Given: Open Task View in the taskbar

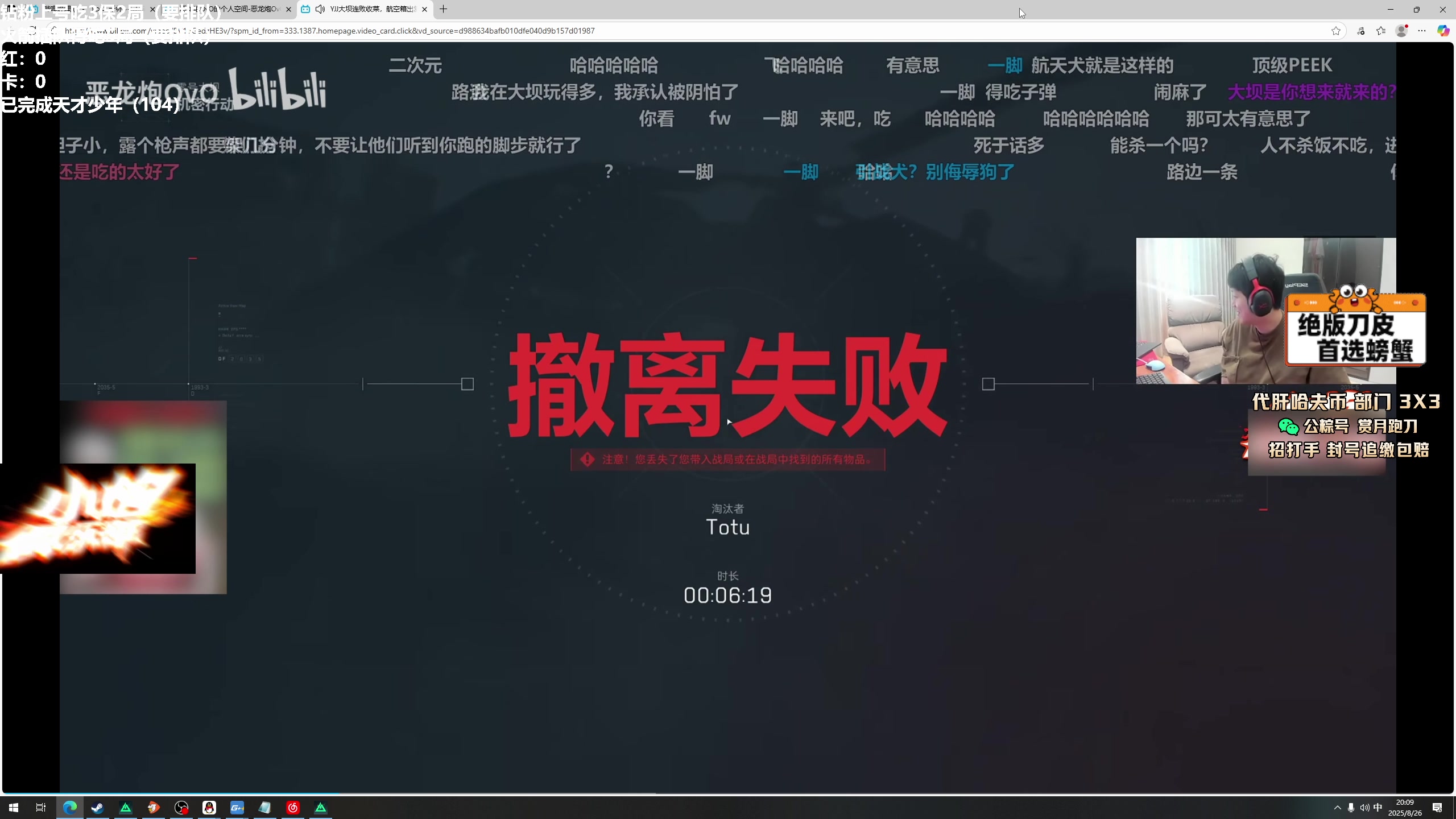Looking at the screenshot, I should (x=41, y=808).
